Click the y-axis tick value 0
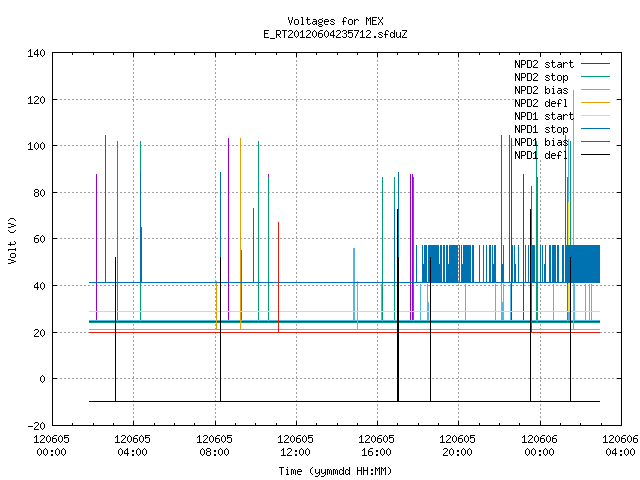640x480 pixels. pyautogui.click(x=42, y=379)
